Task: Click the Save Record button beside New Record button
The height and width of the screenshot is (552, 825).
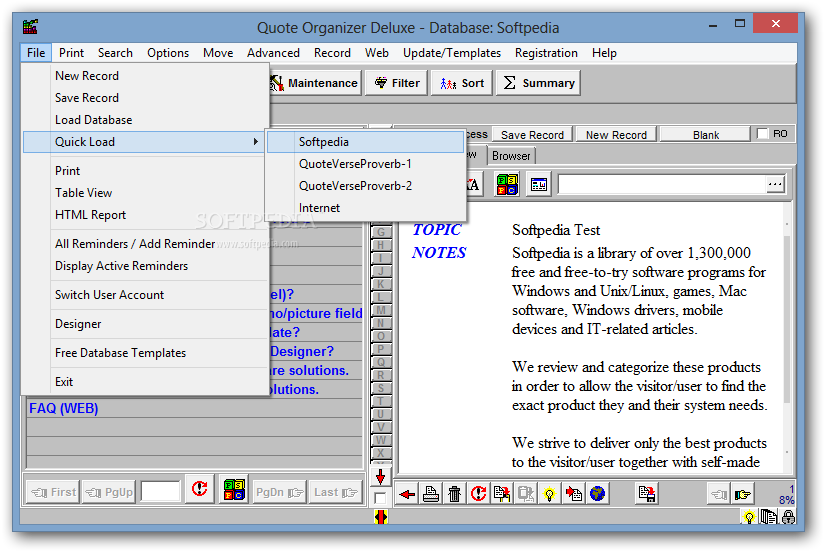Action: 532,135
